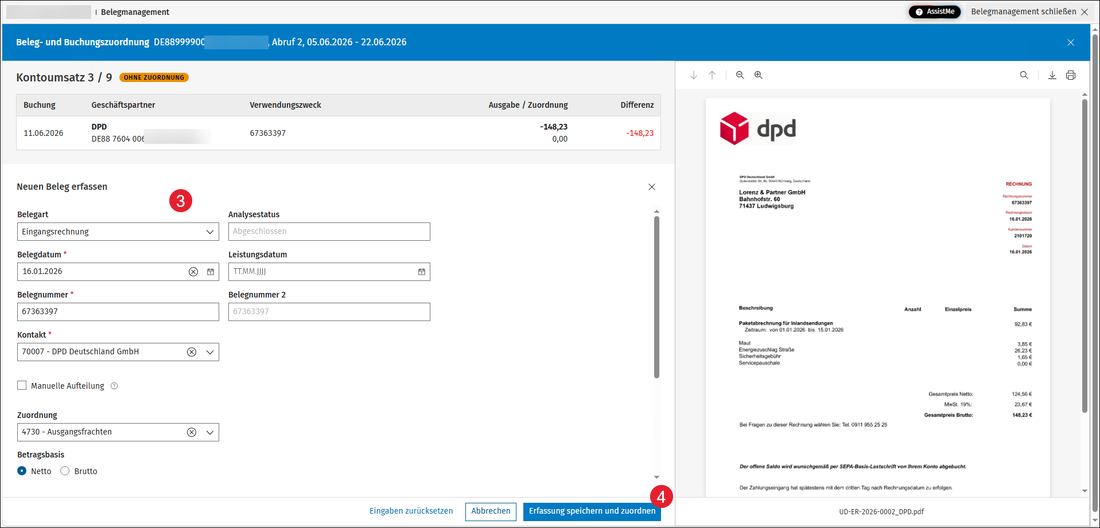Click the OHNE ZUORDNUNG status badge
1100x528 pixels.
[x=154, y=77]
